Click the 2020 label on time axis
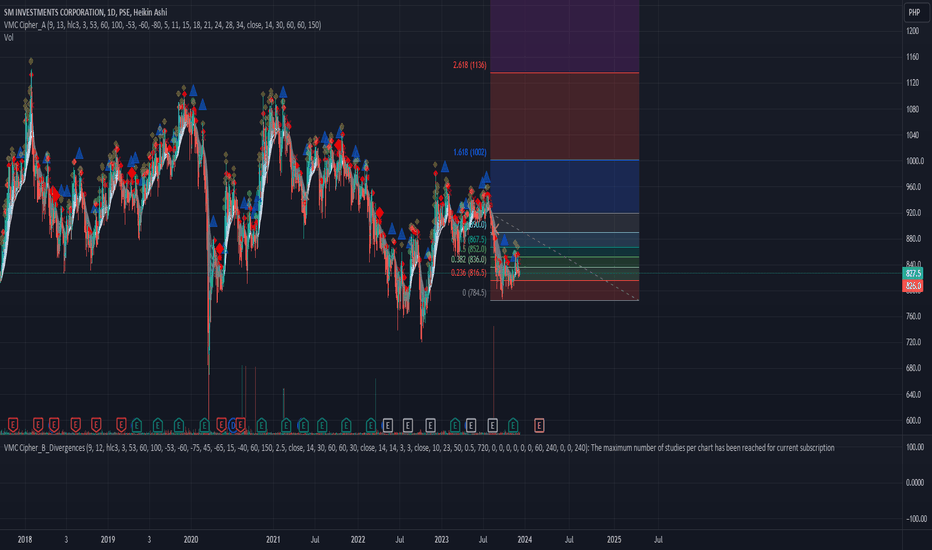This screenshot has height=550, width=932. 191,540
